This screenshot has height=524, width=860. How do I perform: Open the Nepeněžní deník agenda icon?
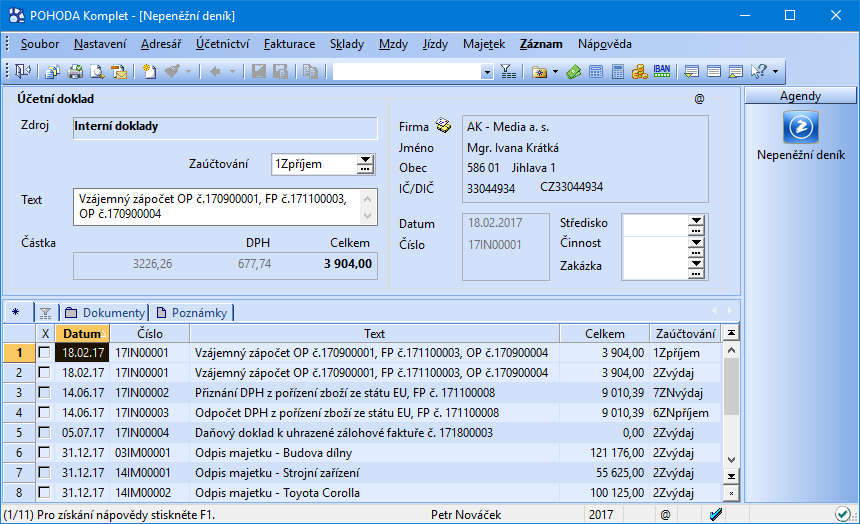(x=801, y=127)
